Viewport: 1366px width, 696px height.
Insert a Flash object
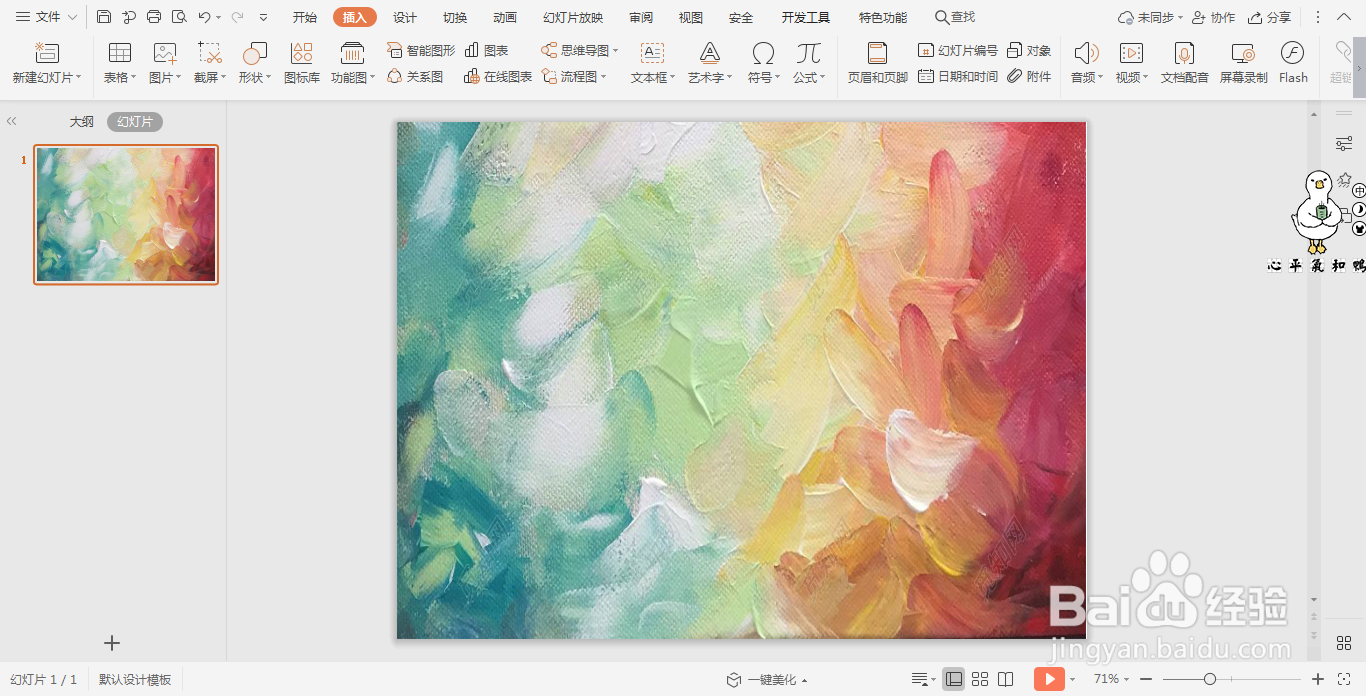point(1293,63)
